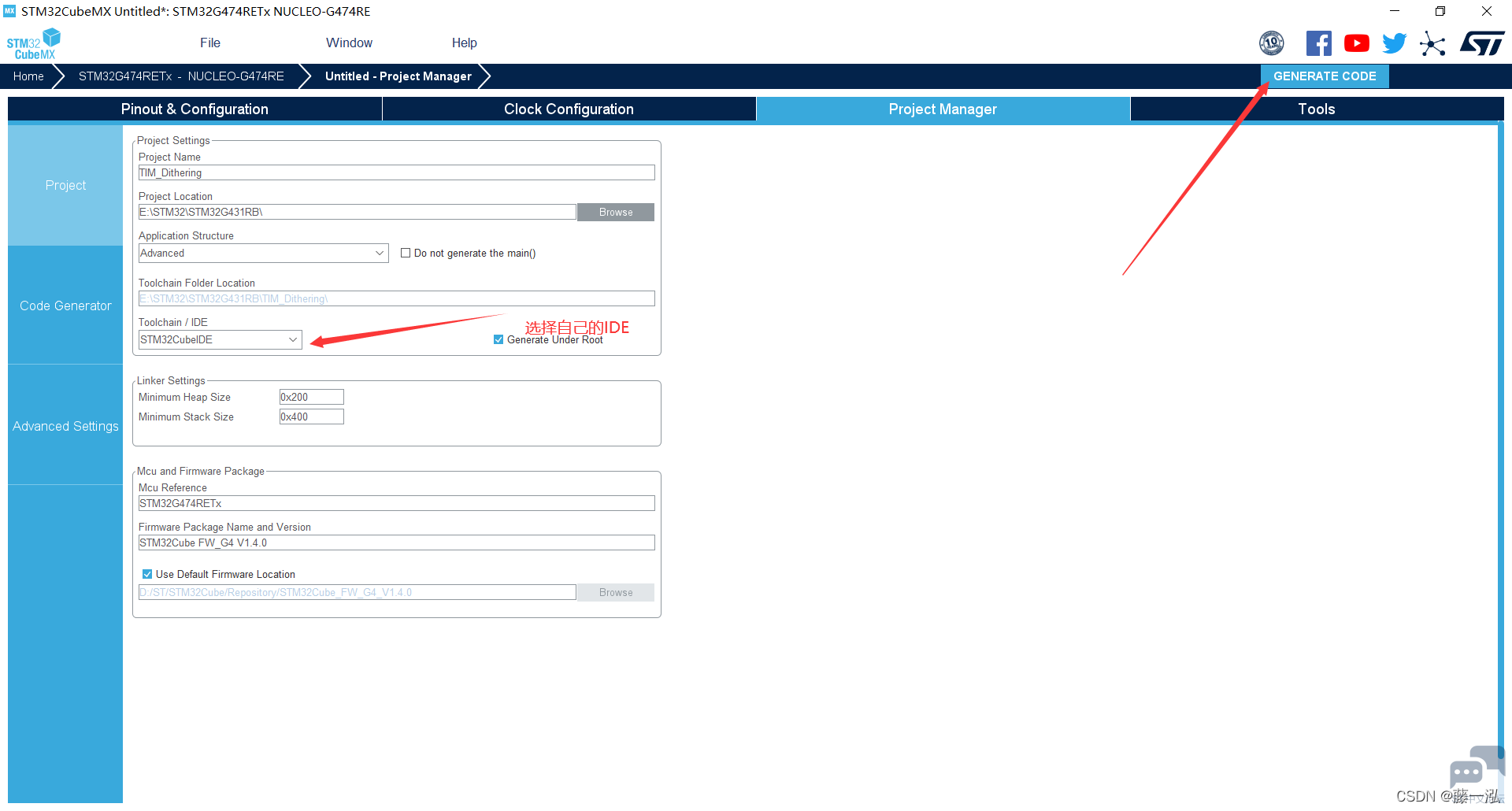
Task: Click the ST logo icon
Action: click(1482, 43)
